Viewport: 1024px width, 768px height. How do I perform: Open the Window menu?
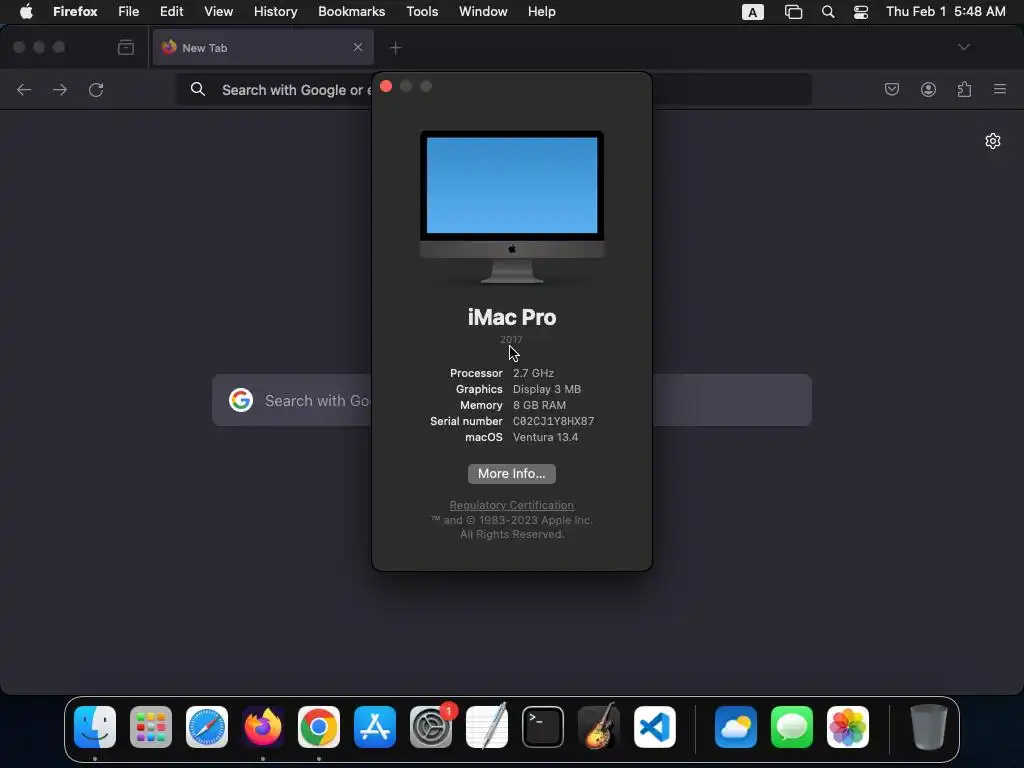(x=483, y=12)
